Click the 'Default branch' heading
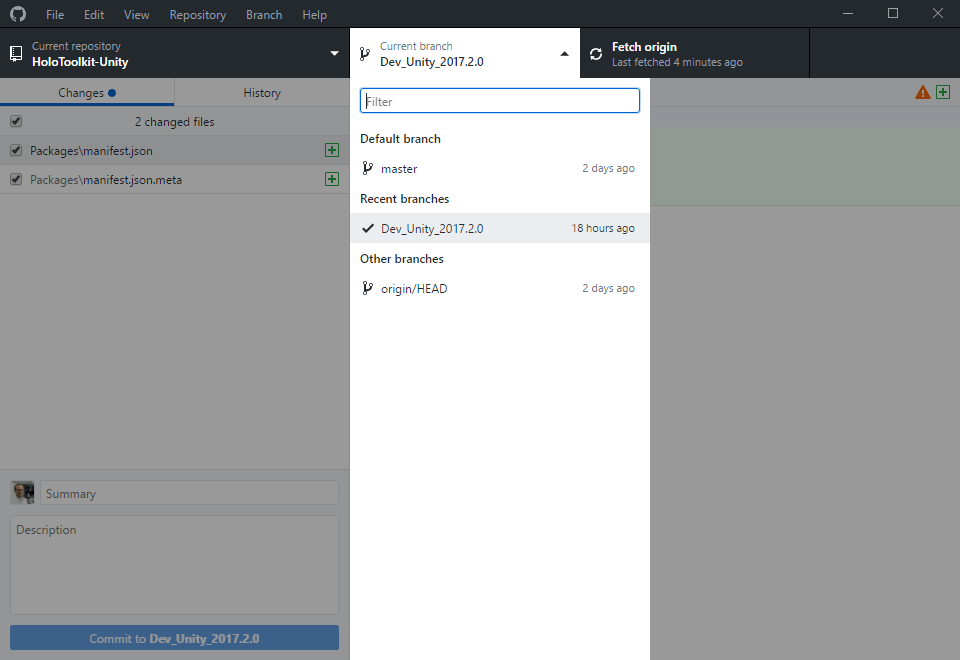 click(400, 139)
